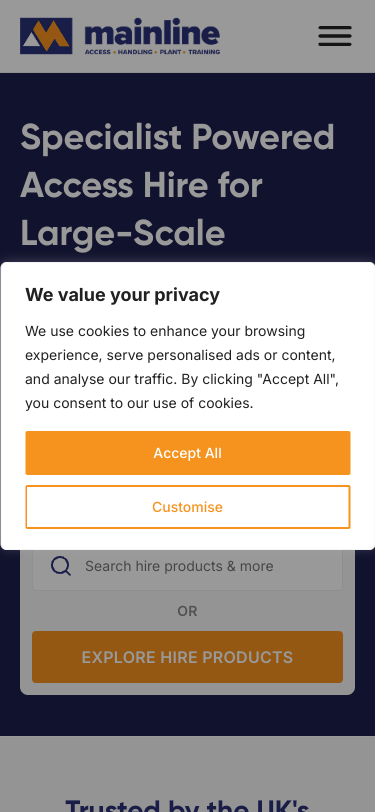The height and width of the screenshot is (812, 375).
Task: Click the PLANT word in logo tagline
Action: coord(170,52)
